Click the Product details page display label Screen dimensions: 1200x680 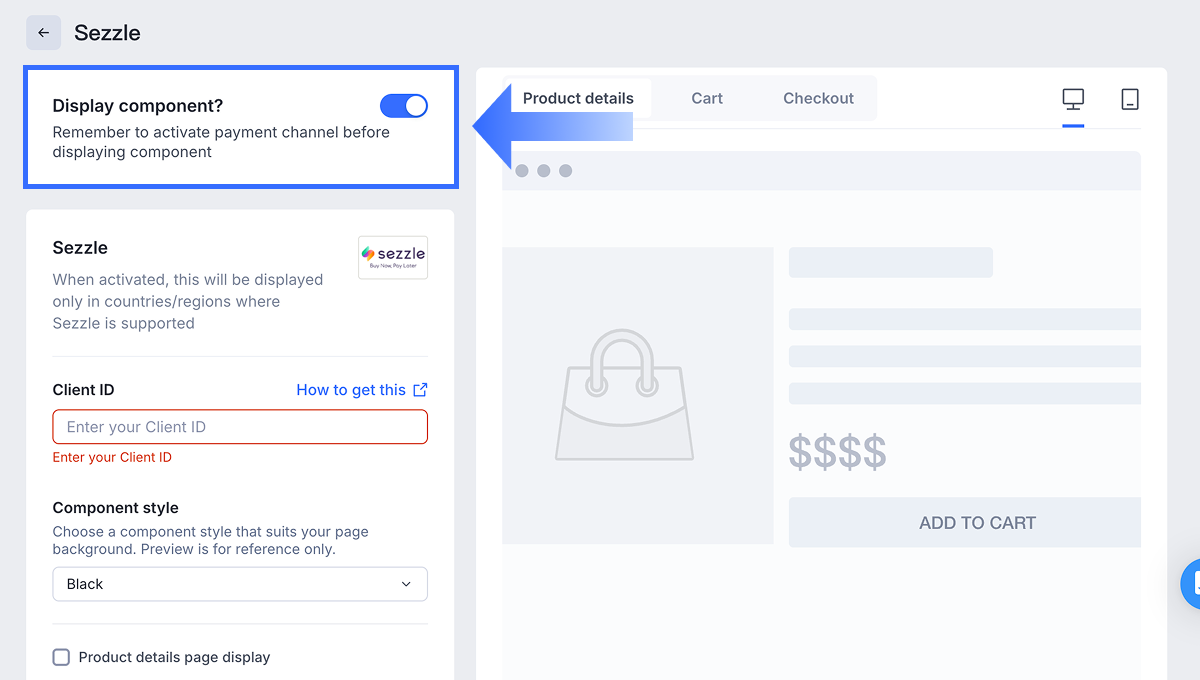click(x=174, y=657)
